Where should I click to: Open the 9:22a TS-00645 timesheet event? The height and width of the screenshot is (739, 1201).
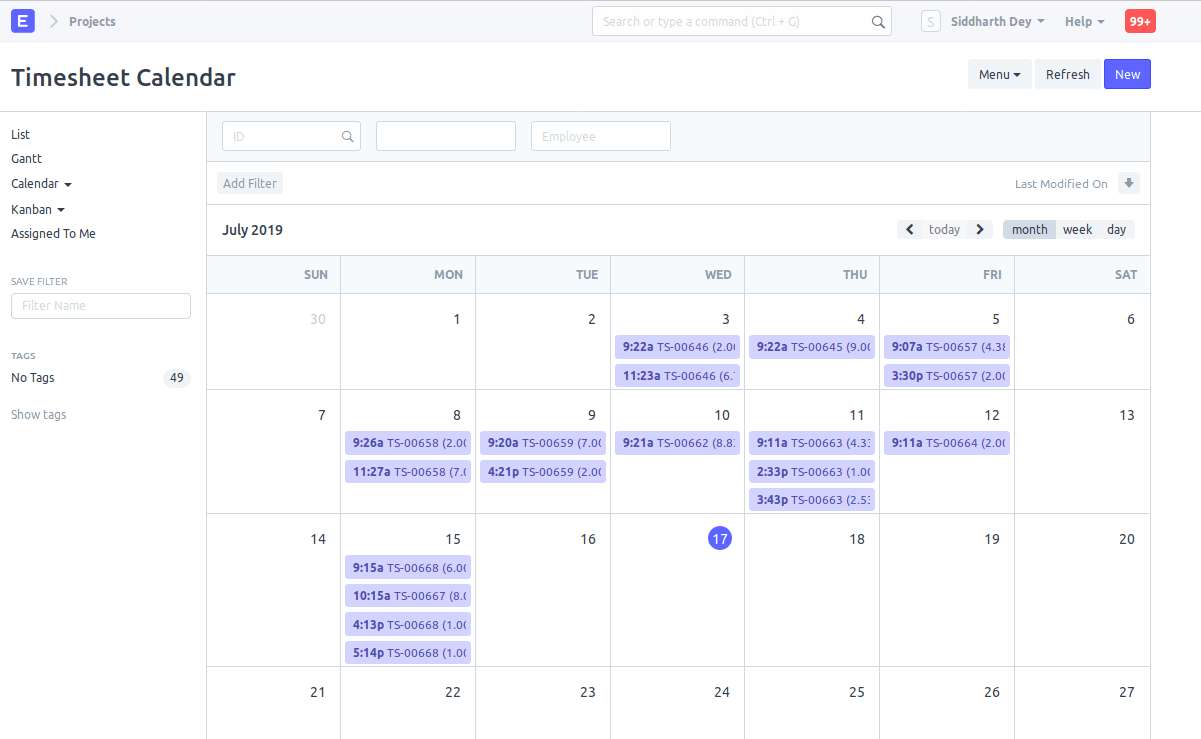coord(812,347)
